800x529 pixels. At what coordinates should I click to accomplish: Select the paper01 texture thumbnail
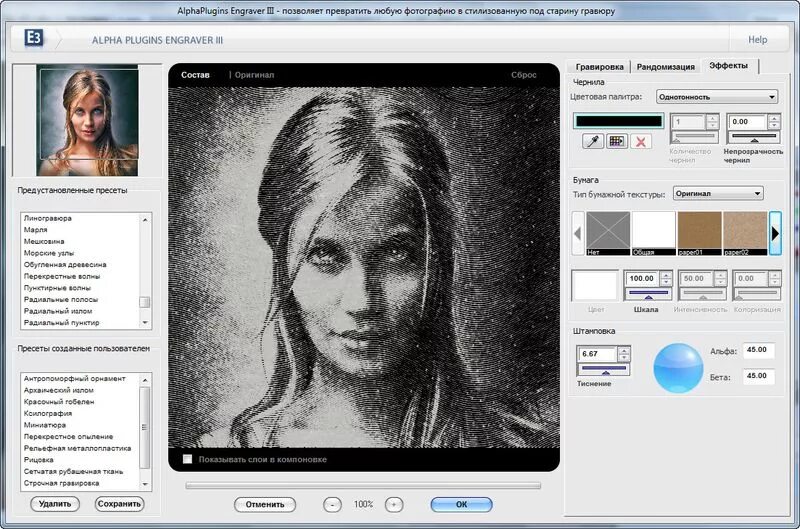point(699,234)
